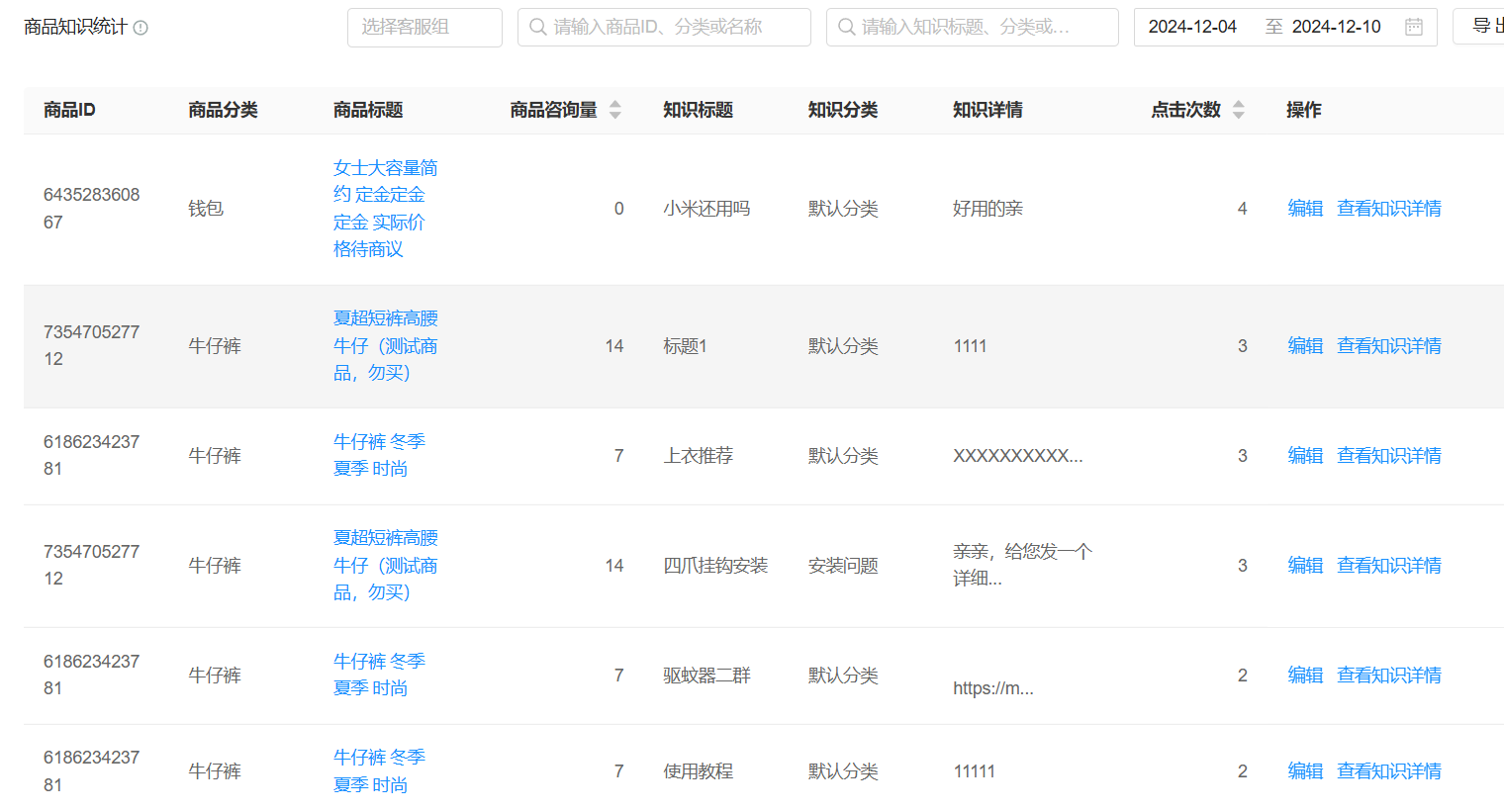Focus the knowledge title search box
The image size is (1504, 812).
click(x=973, y=27)
